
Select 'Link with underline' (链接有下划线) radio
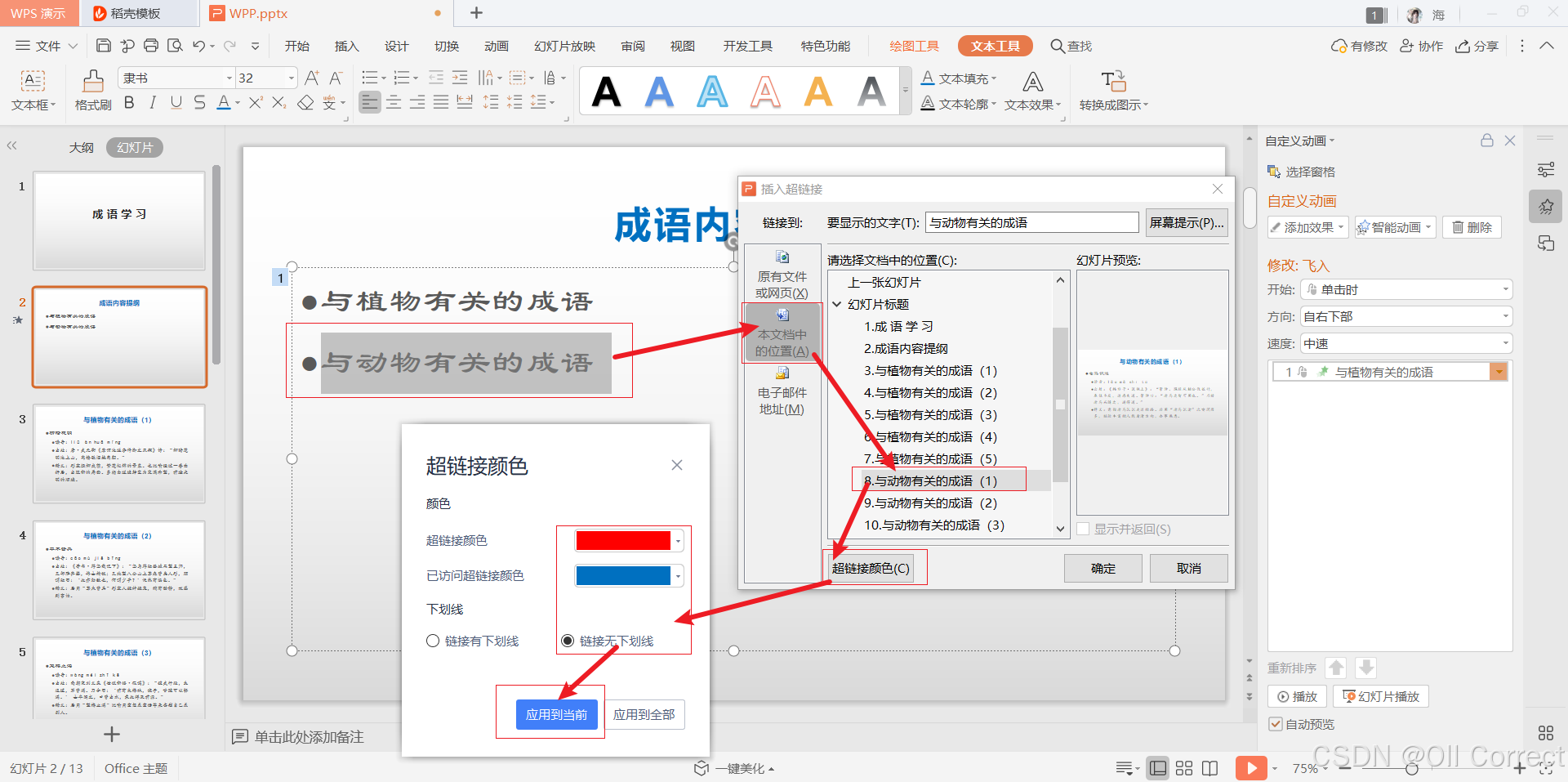coord(433,641)
